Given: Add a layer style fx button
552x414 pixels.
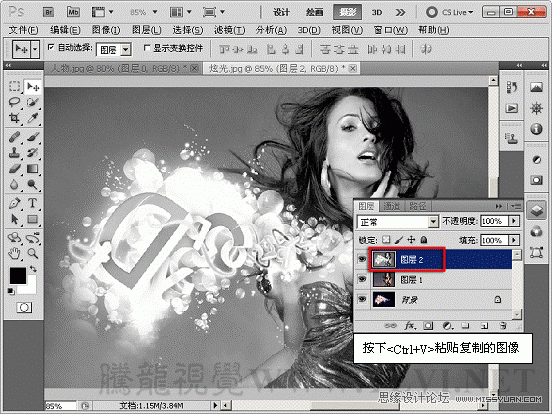Looking at the screenshot, I should (x=410, y=326).
